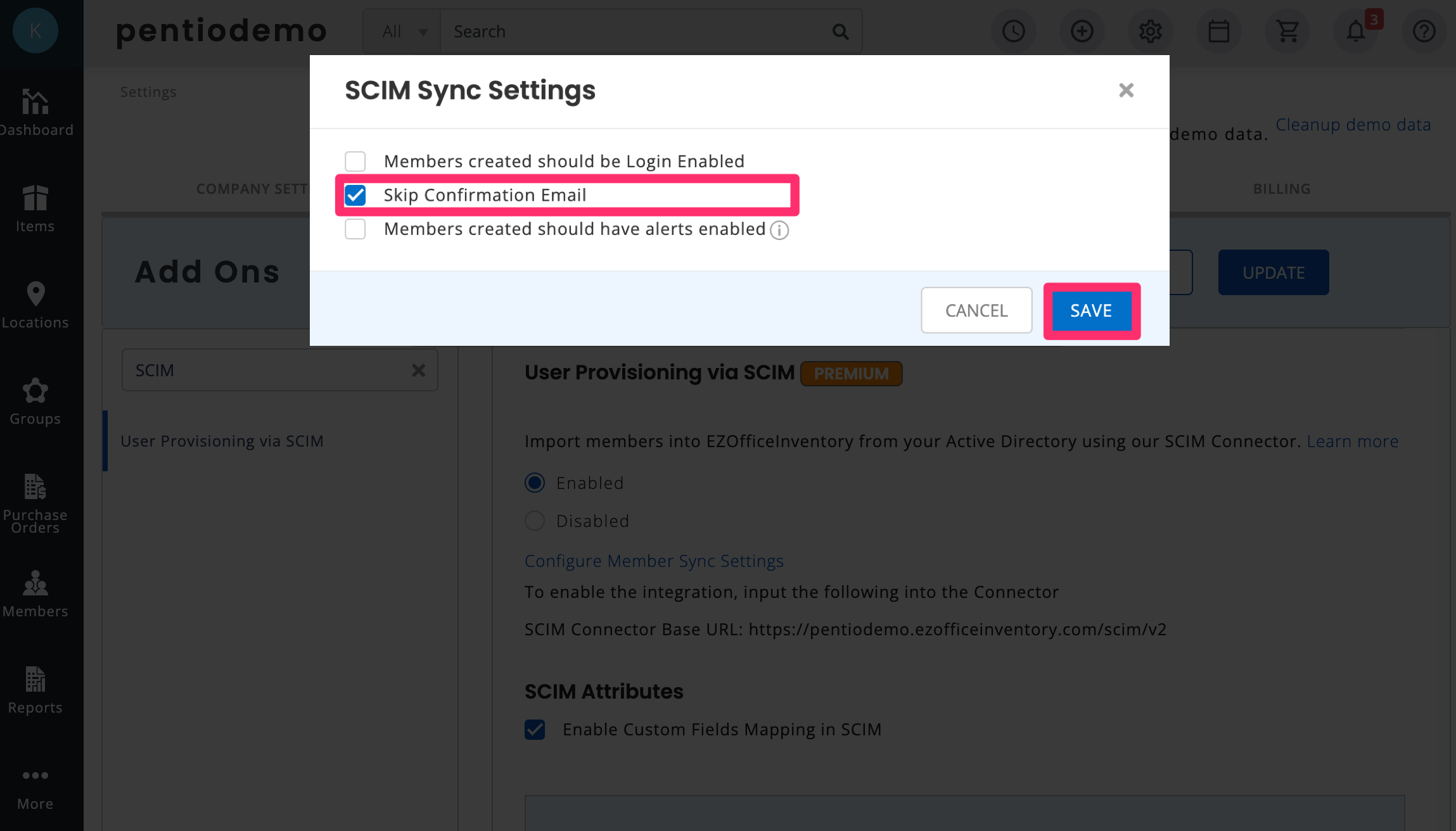
Task: Switch to the Billing tab
Action: coord(1282,189)
